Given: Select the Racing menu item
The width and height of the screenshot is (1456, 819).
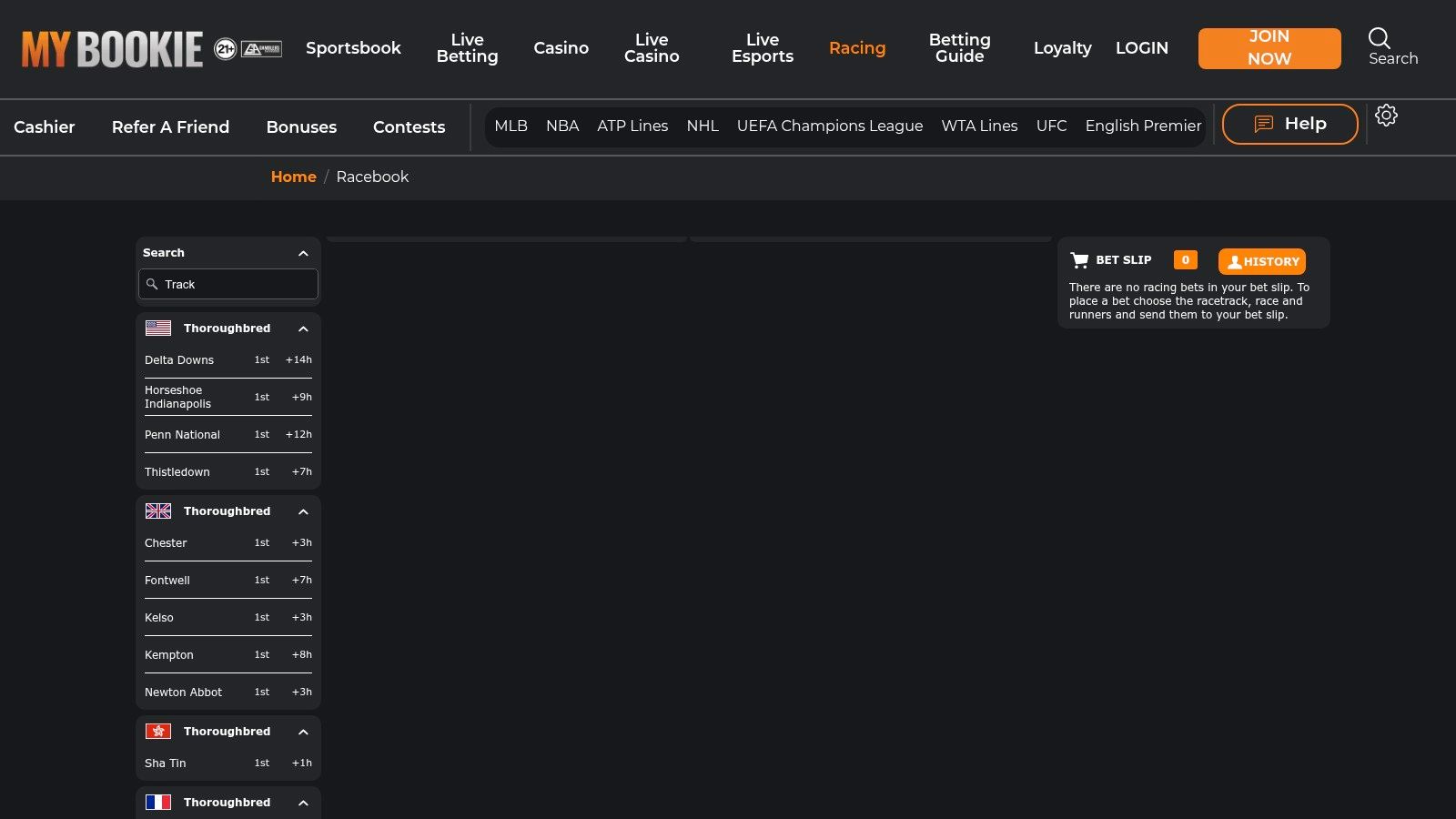Looking at the screenshot, I should (x=857, y=48).
